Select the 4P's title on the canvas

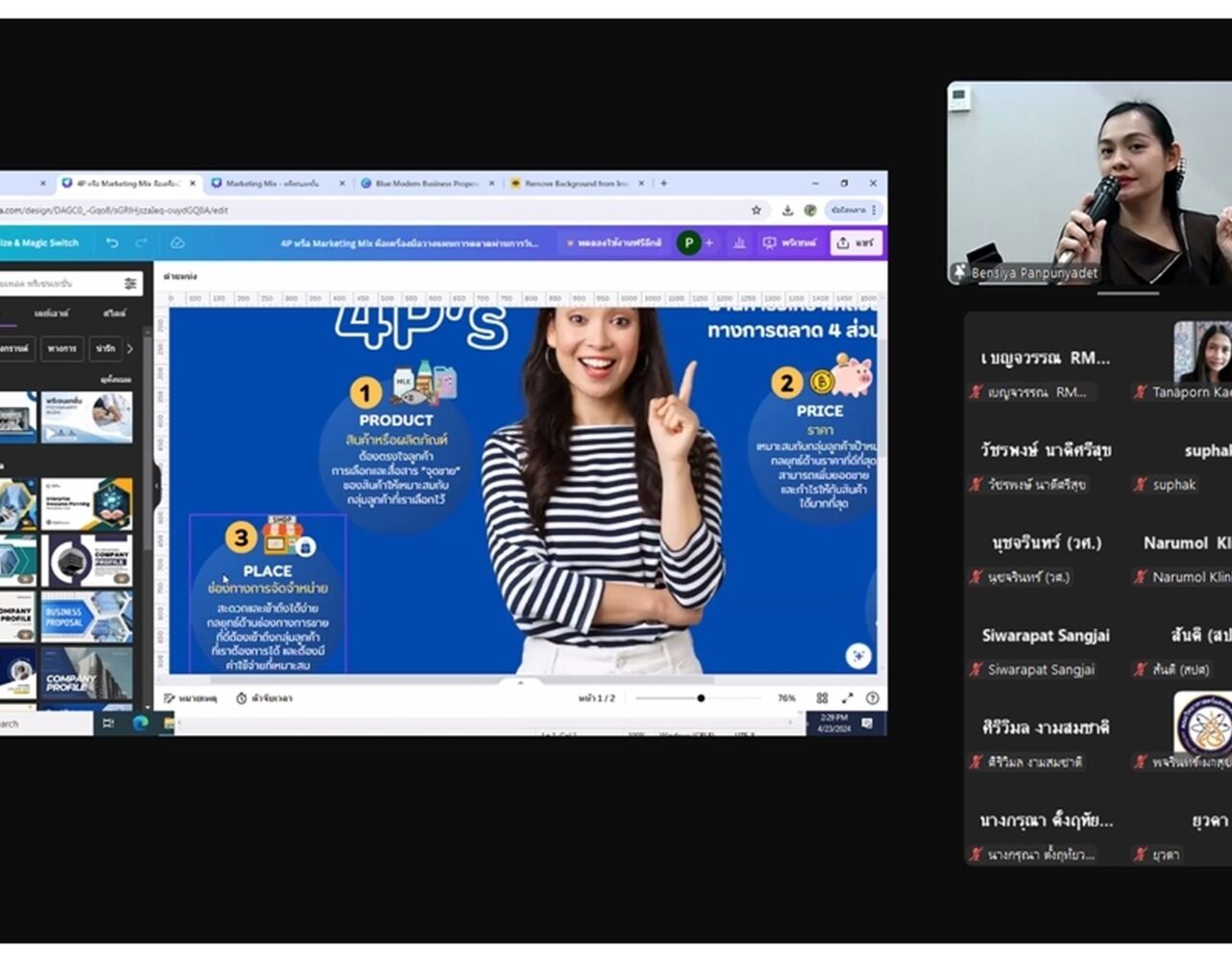tap(422, 327)
